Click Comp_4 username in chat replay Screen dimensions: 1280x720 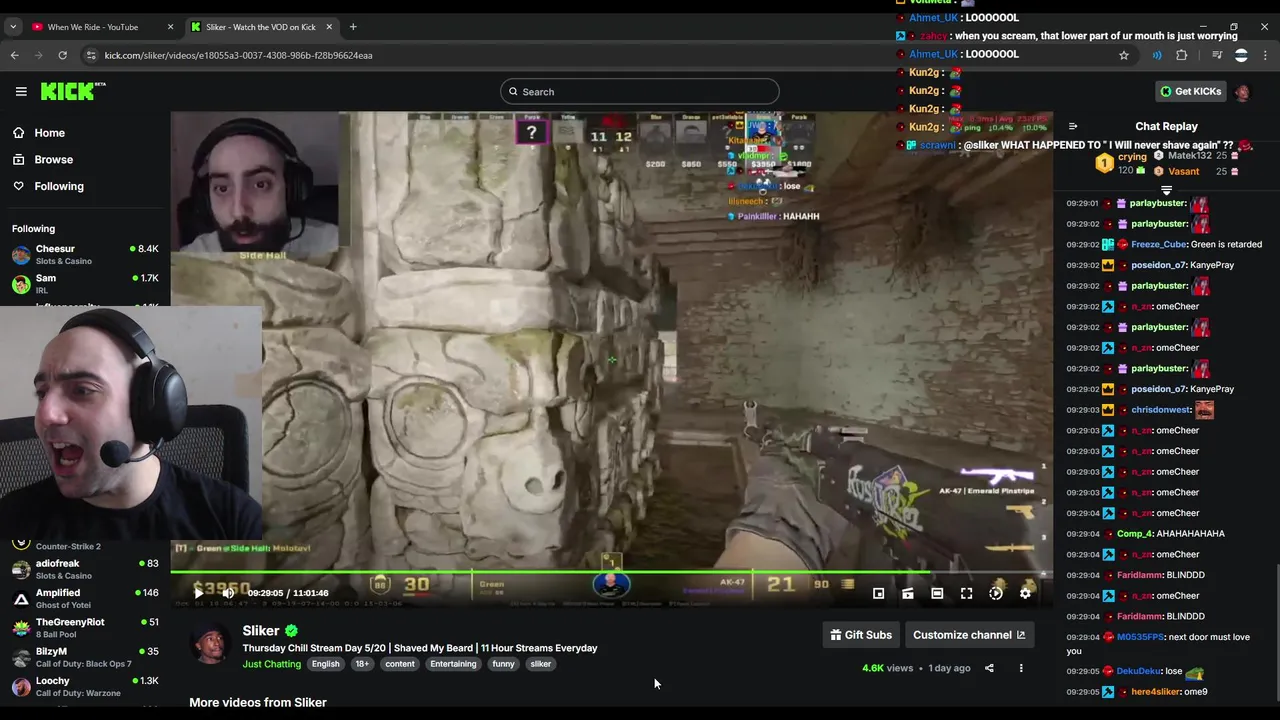(x=1135, y=534)
